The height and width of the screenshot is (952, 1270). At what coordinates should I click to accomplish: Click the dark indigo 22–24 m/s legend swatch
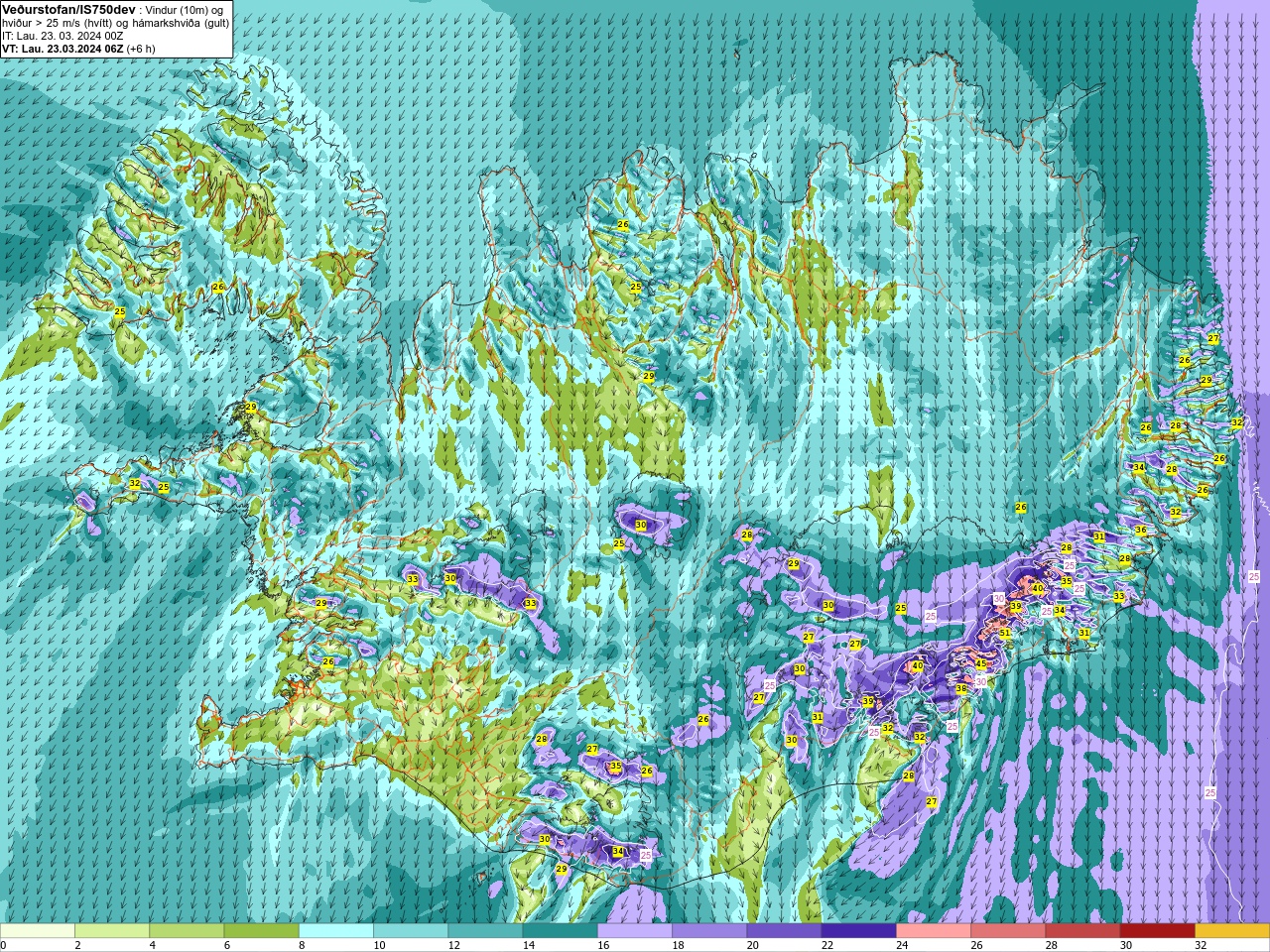(858, 931)
